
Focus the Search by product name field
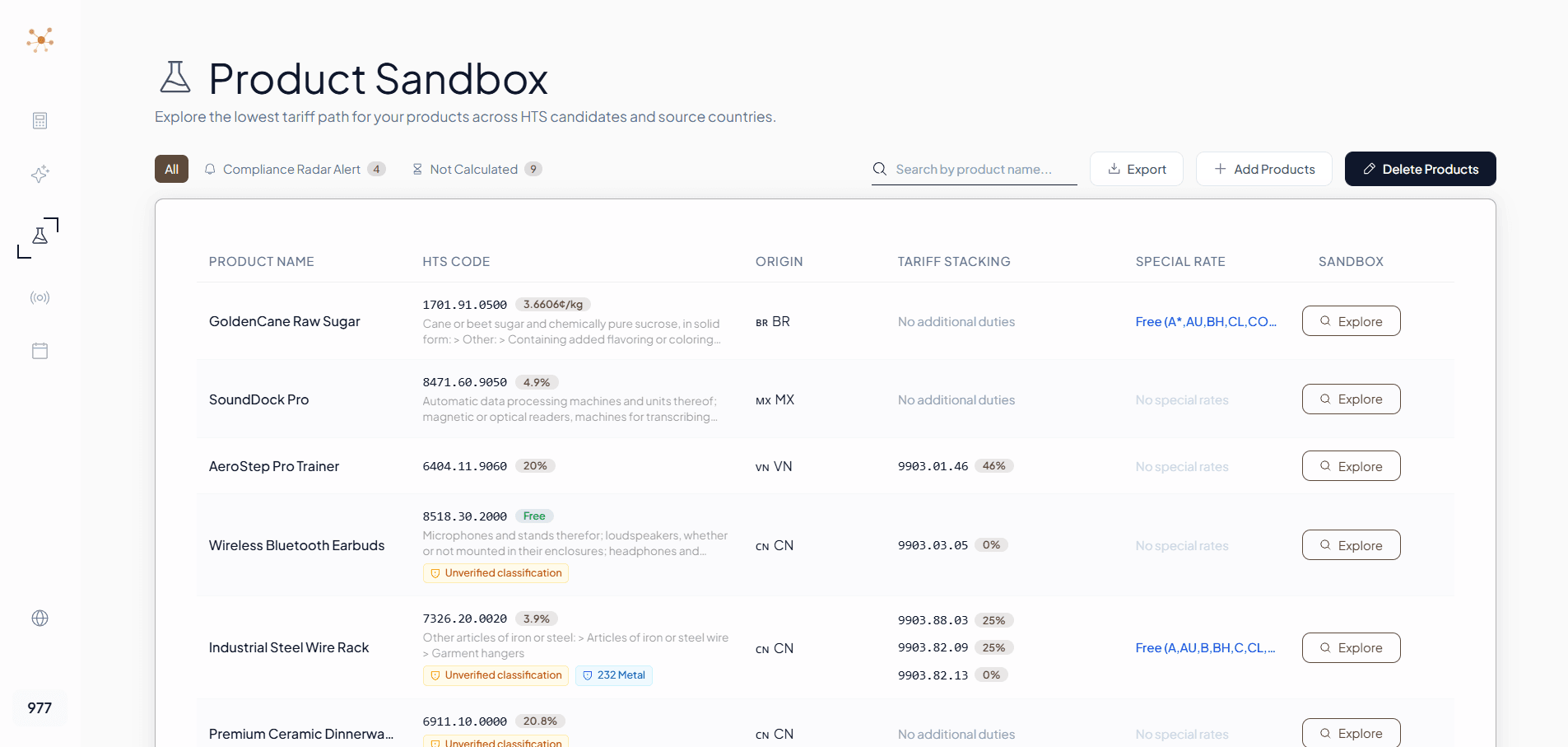tap(974, 169)
